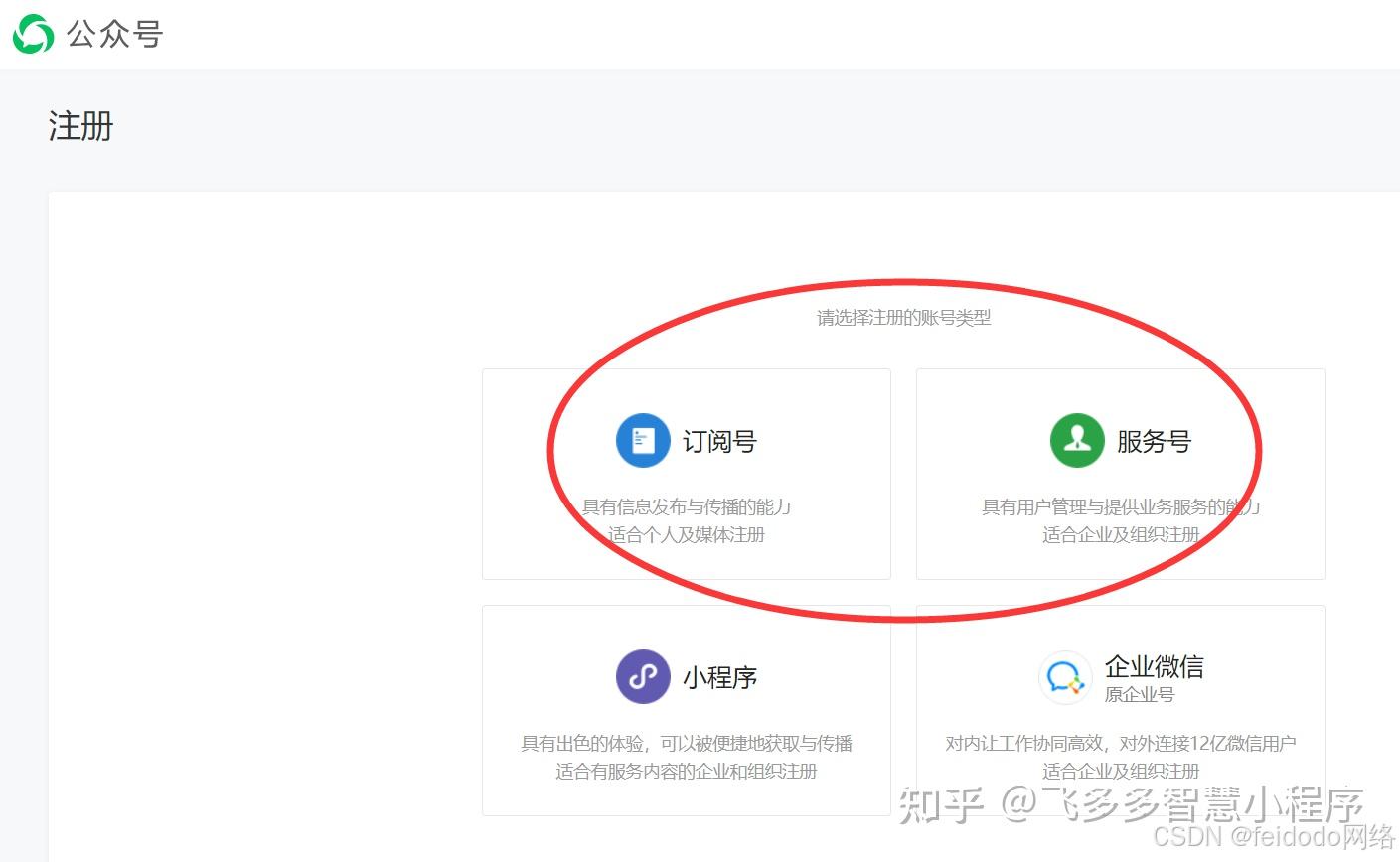Image resolution: width=1400 pixels, height=862 pixels.
Task: Click 适合企业及组织注册 under 服务号
Action: point(1121,534)
